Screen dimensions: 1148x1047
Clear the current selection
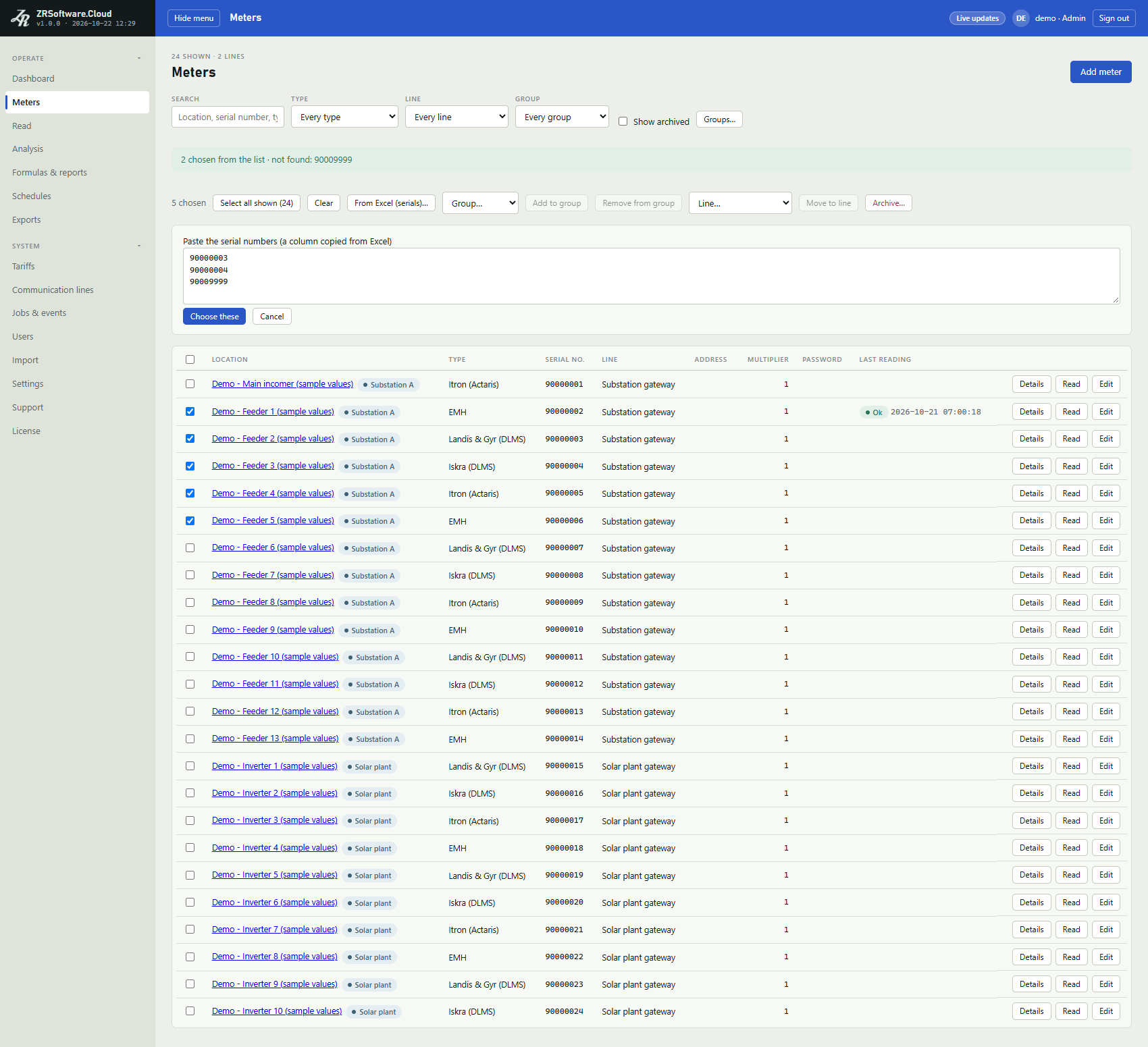324,203
